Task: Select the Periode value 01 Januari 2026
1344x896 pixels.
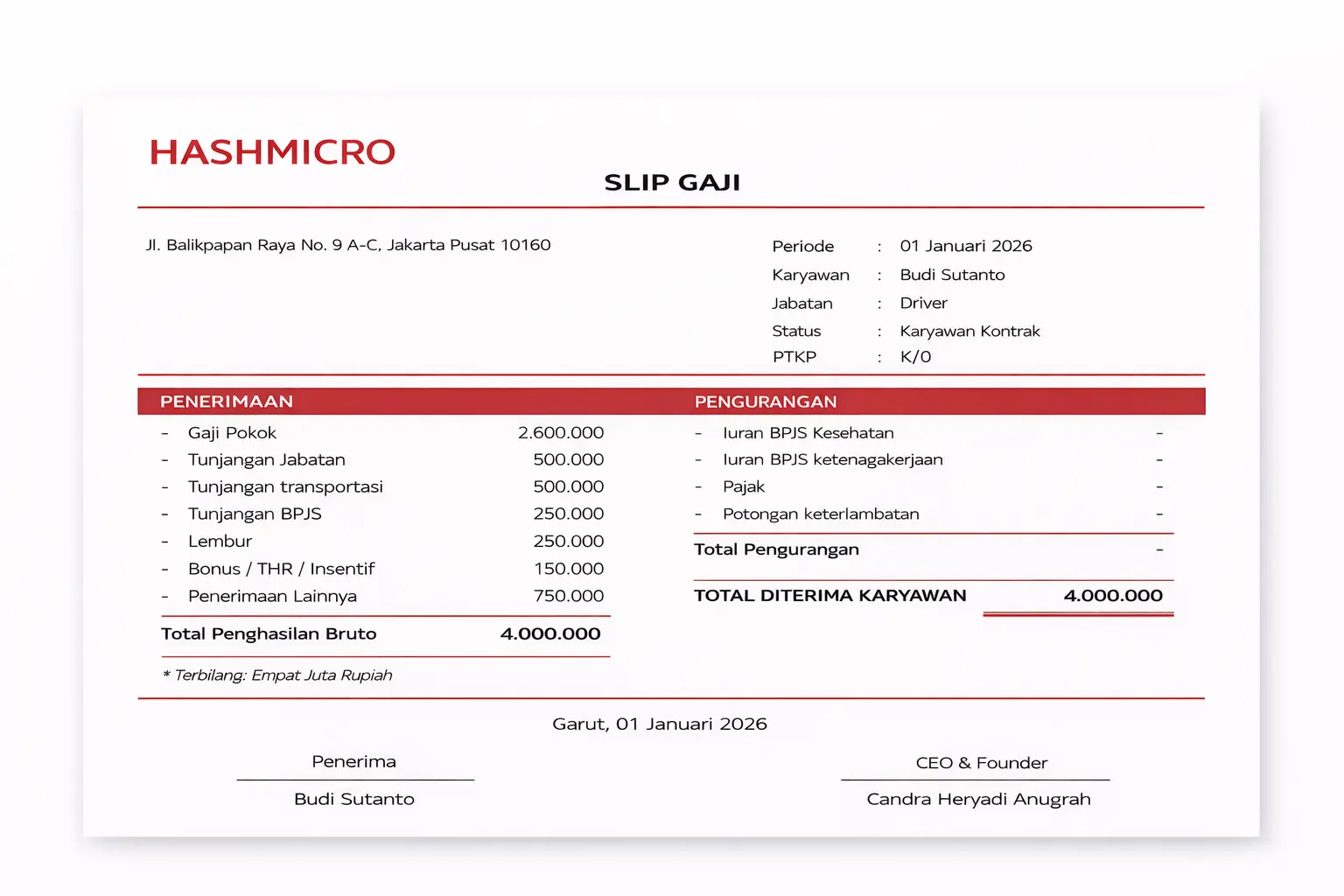Action: click(x=966, y=246)
